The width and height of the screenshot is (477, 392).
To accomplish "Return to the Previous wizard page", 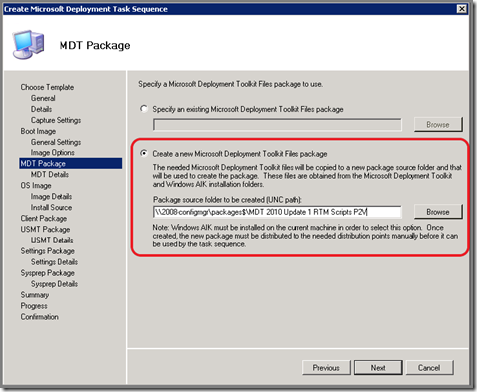I will (326, 368).
